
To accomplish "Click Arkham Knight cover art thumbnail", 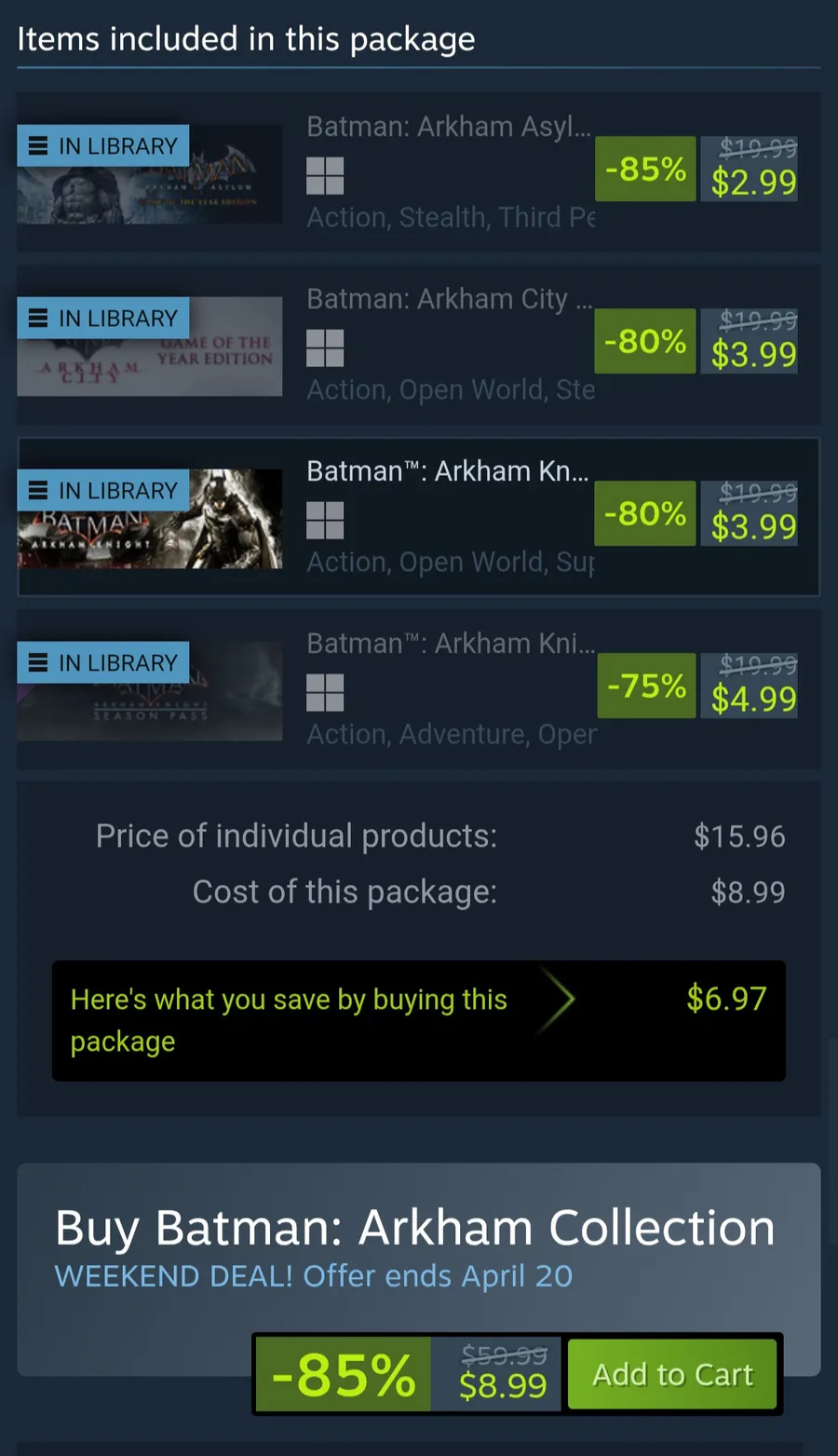I will 150,519.
